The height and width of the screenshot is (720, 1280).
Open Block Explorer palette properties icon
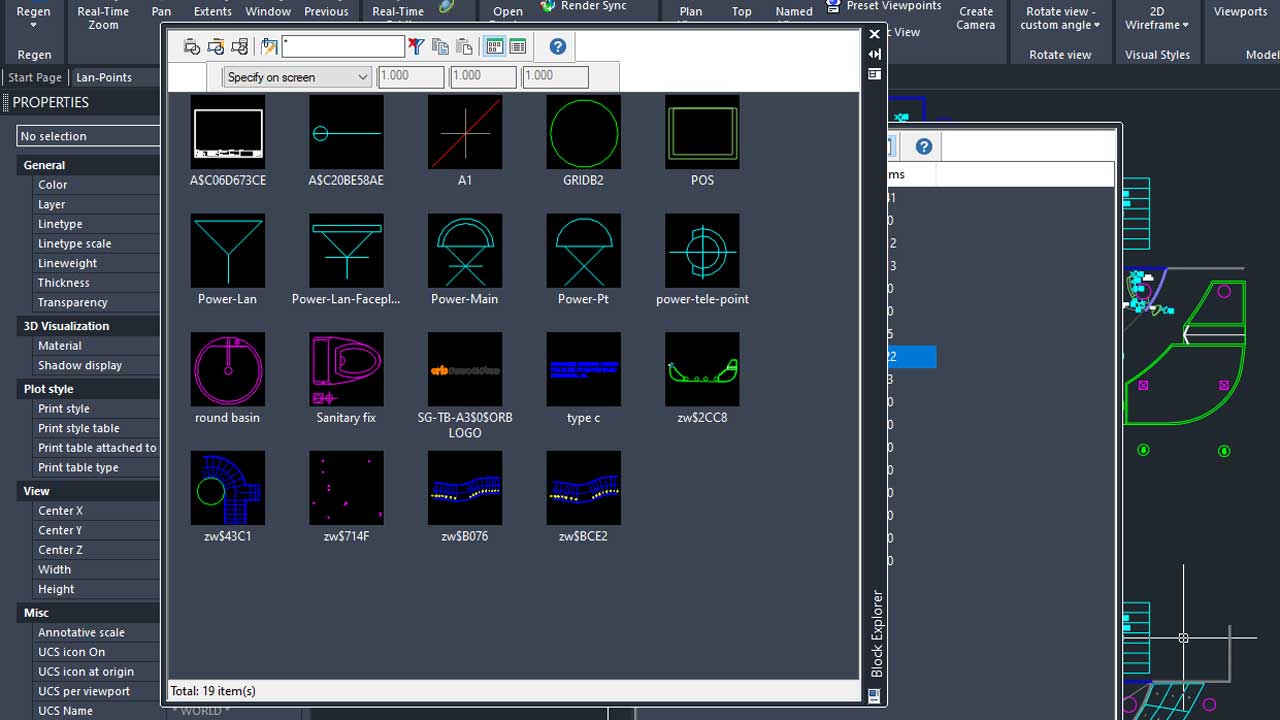(x=875, y=74)
